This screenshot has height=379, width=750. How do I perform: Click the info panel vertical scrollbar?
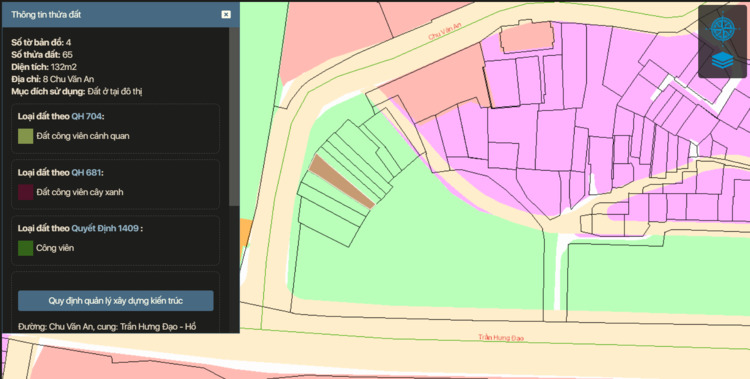(234, 117)
